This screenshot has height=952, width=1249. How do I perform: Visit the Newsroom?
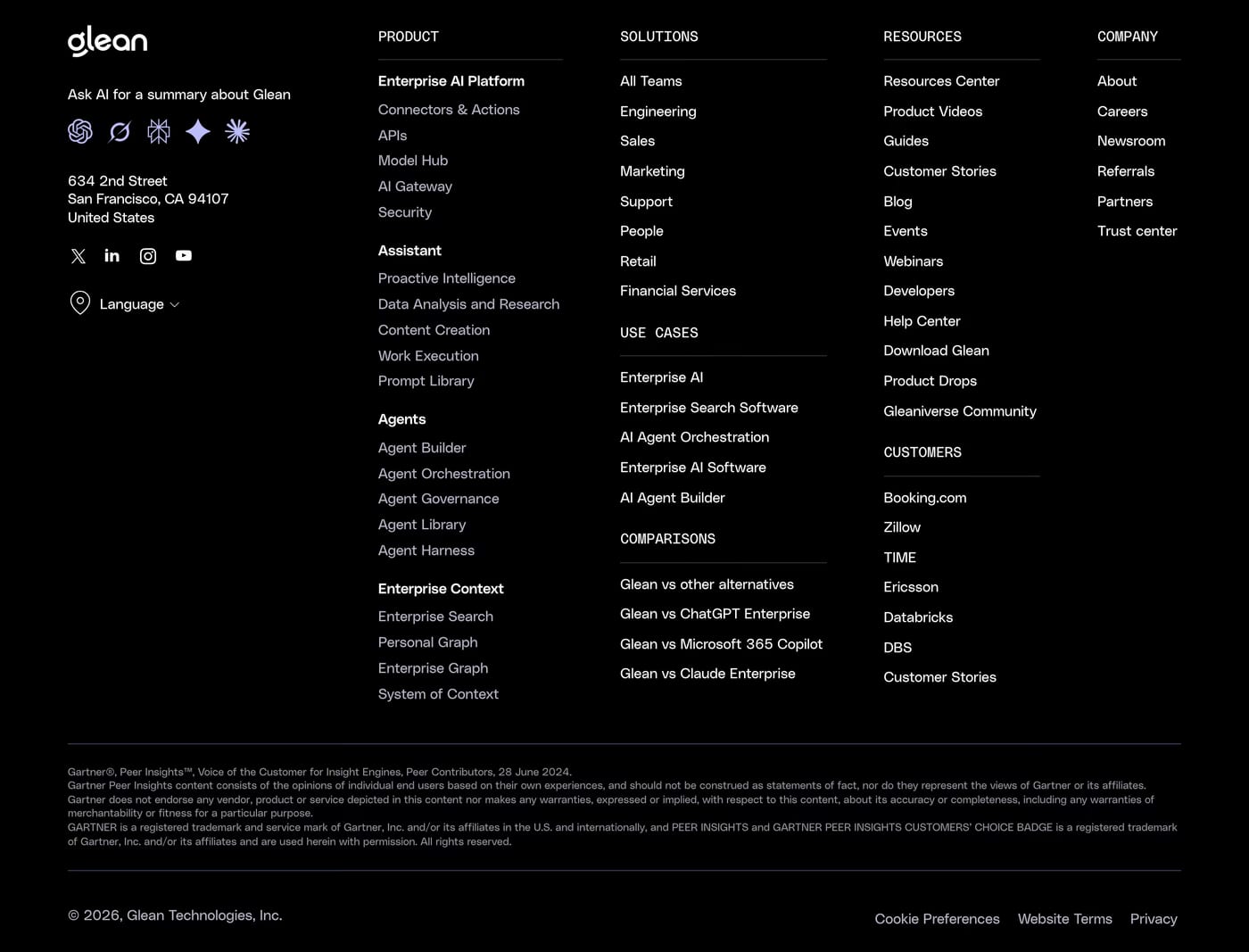[x=1131, y=141]
